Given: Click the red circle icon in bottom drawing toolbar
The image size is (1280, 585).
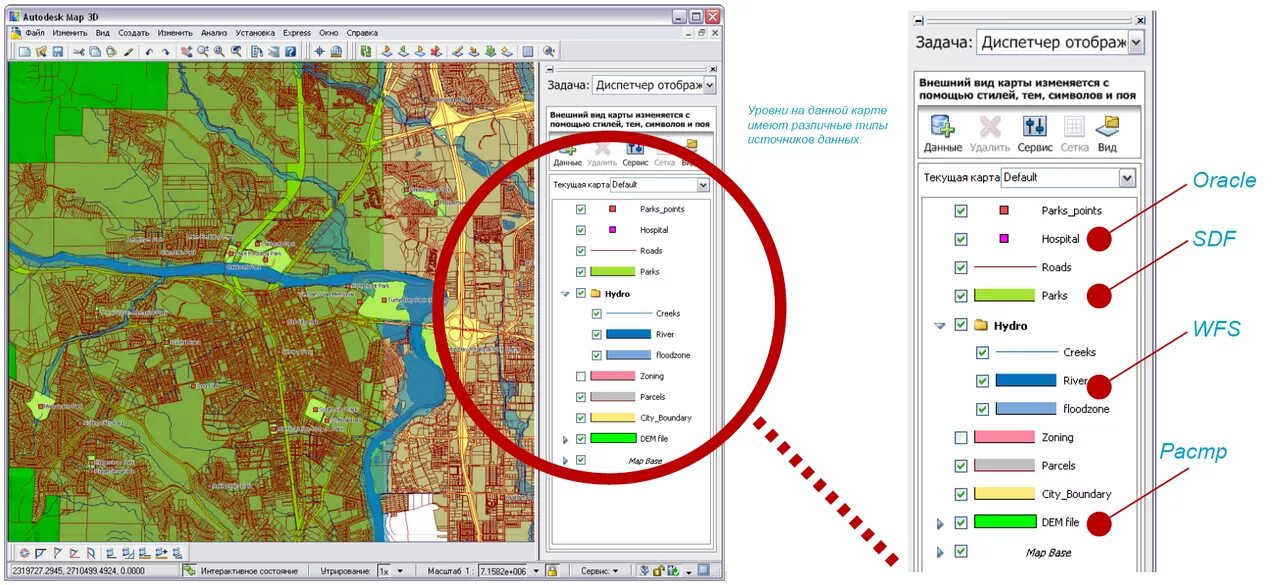Looking at the screenshot, I should tap(24, 552).
